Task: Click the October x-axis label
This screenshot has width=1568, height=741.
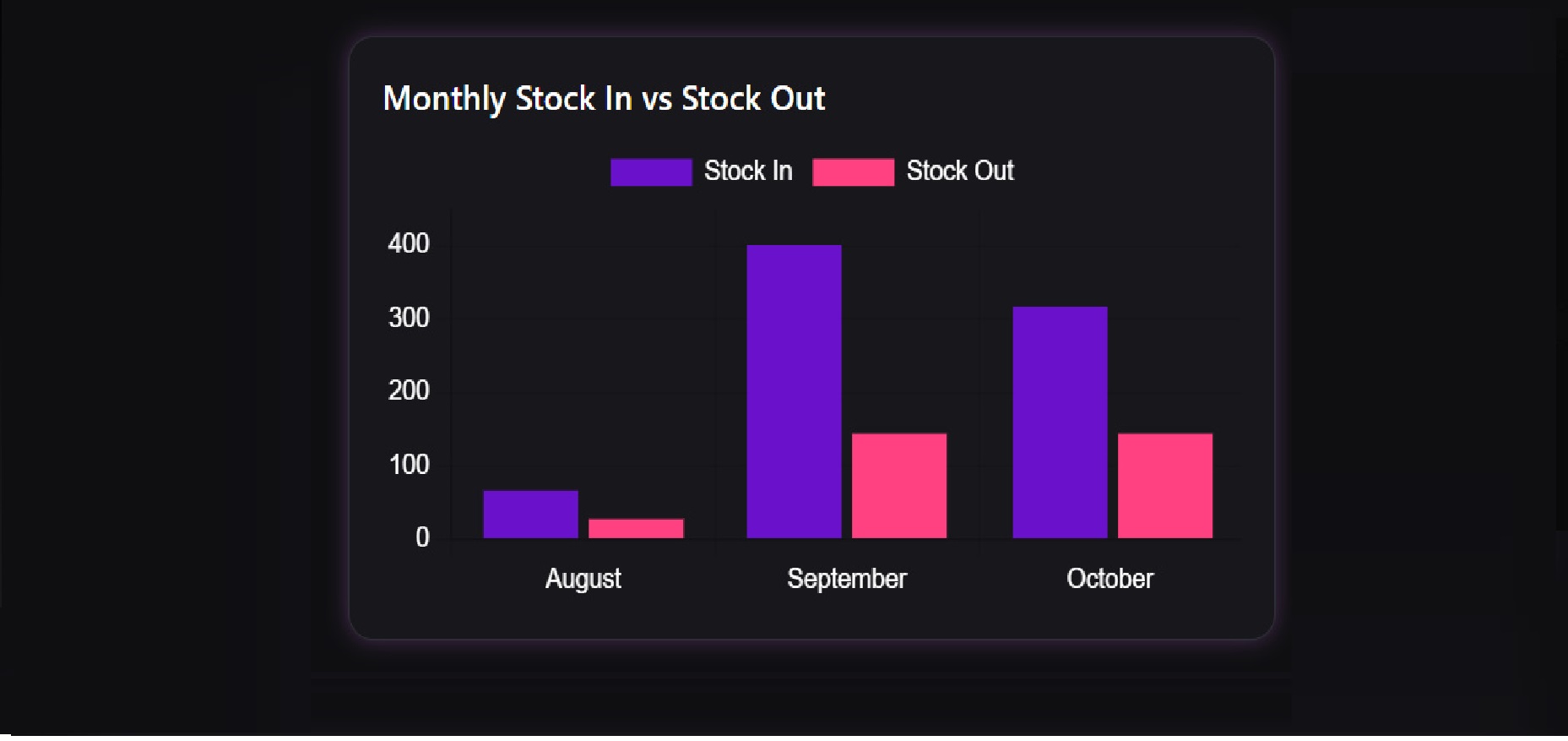Action: click(1110, 579)
